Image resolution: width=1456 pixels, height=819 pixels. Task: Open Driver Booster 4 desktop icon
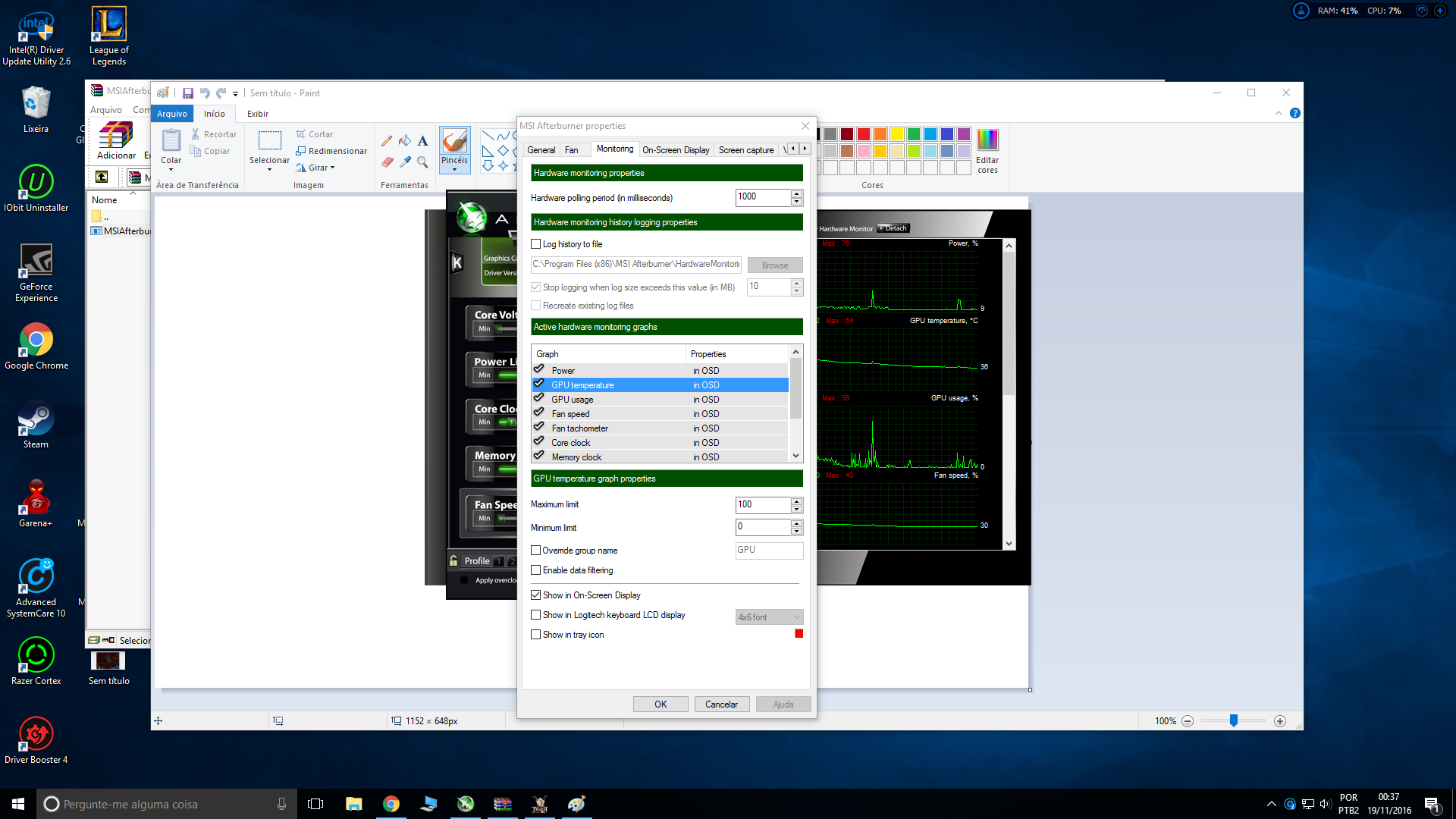(36, 740)
